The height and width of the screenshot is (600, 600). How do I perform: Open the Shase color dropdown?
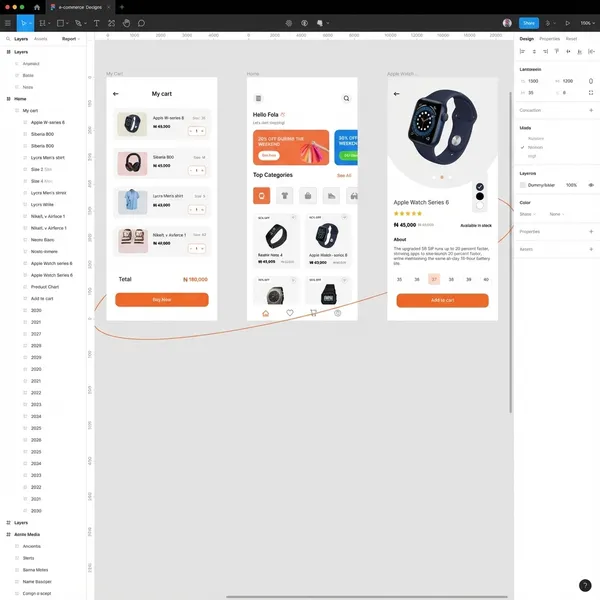click(528, 214)
